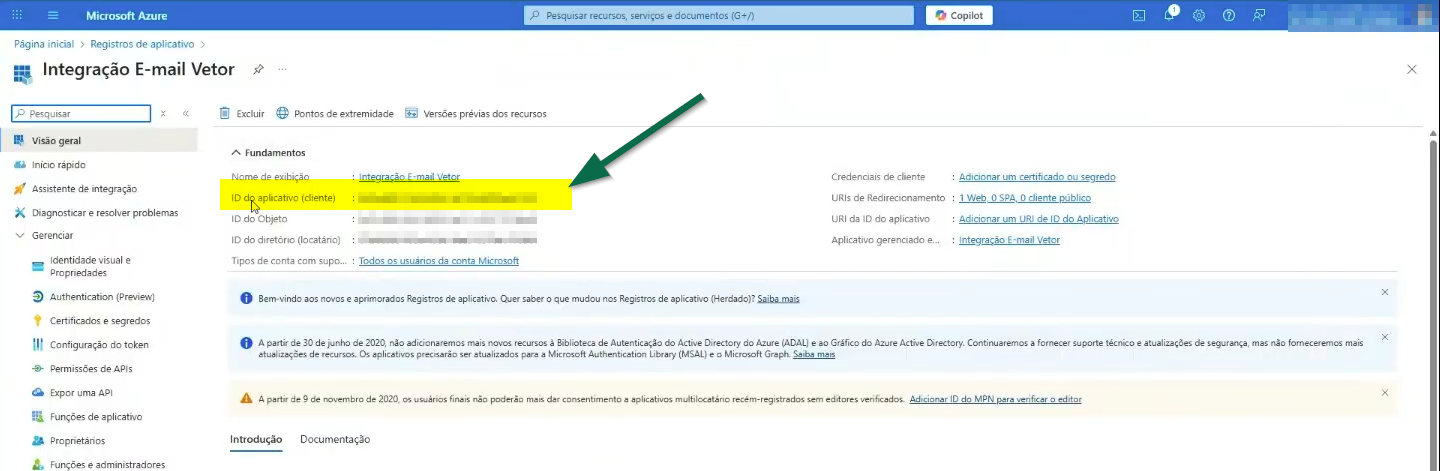The height and width of the screenshot is (471, 1440).
Task: Open the Azure portal hamburger menu
Action: [x=53, y=15]
